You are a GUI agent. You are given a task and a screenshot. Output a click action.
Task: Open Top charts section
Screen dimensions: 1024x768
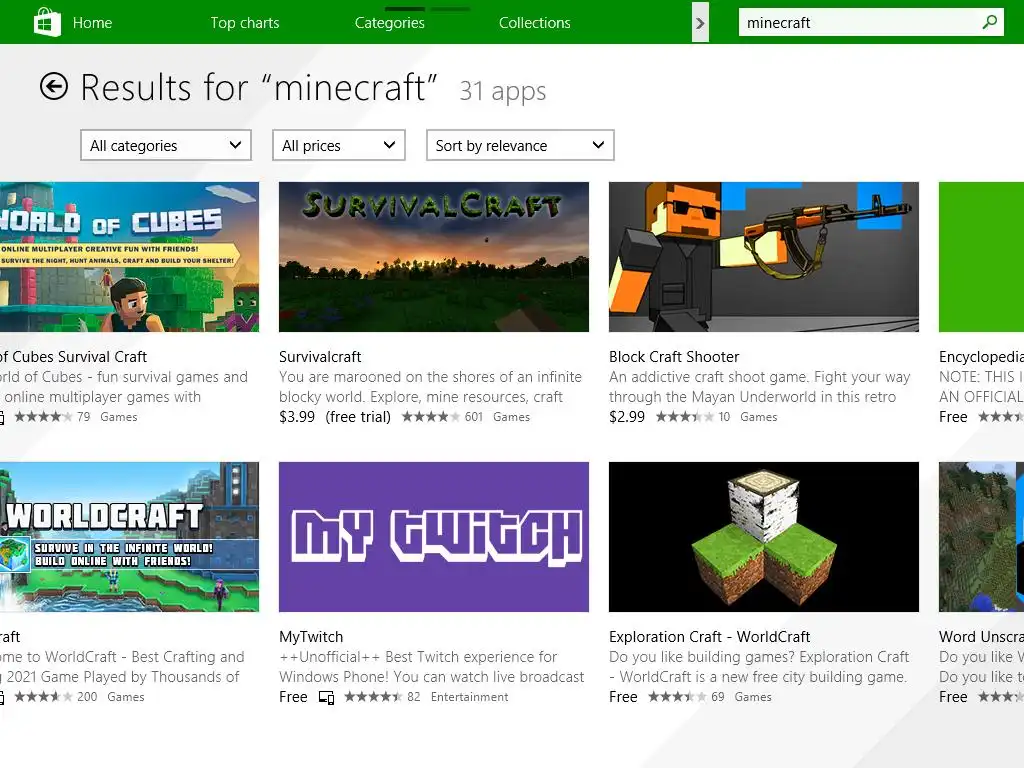point(245,23)
